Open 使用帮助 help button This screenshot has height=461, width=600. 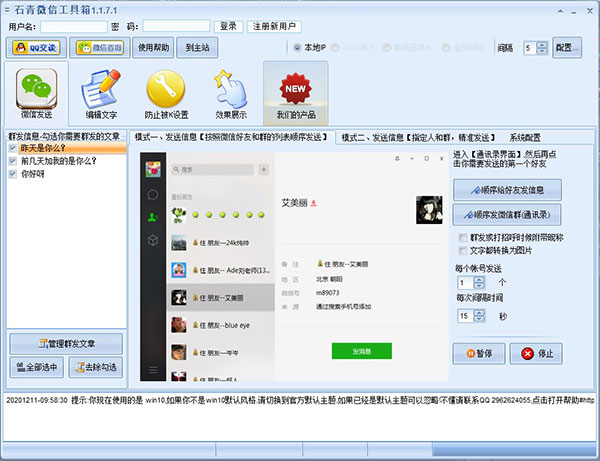click(x=153, y=48)
